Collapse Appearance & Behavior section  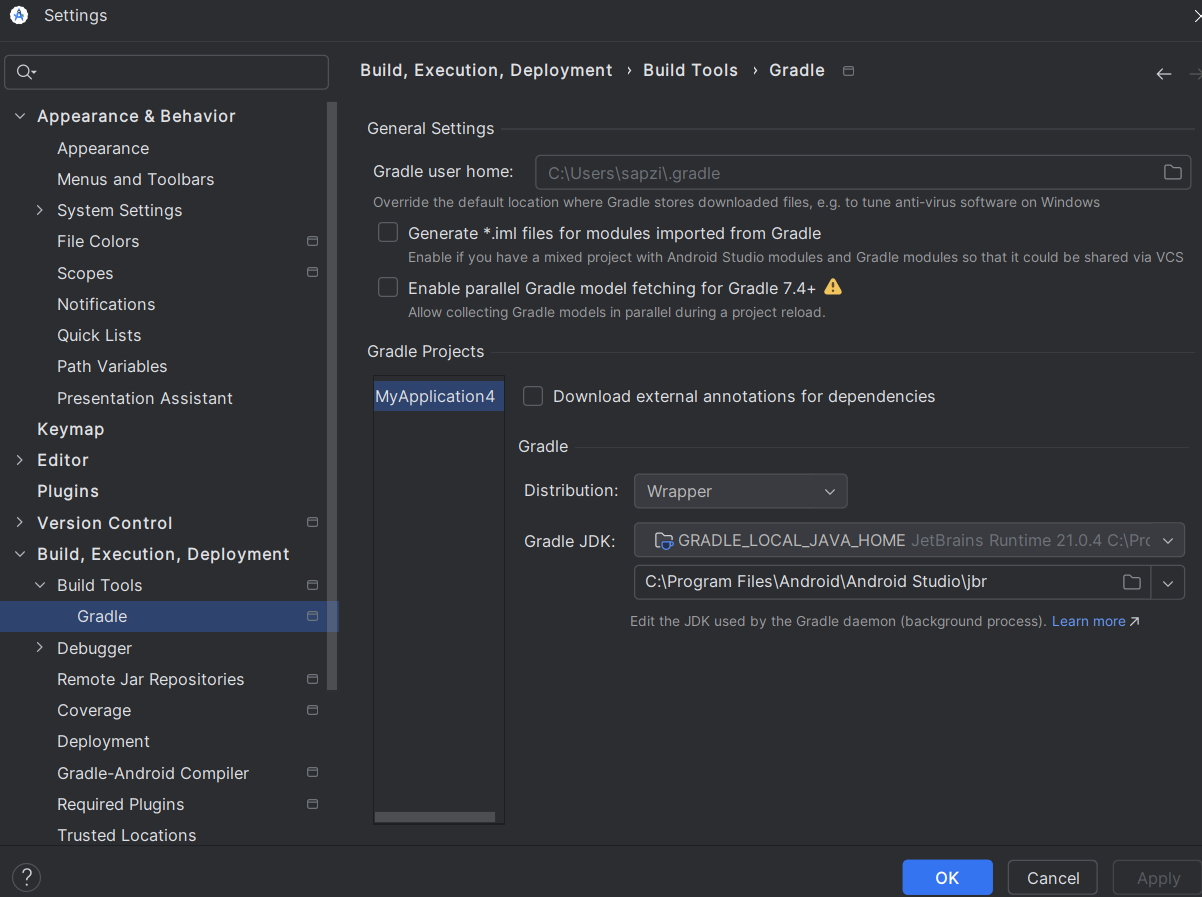pos(20,116)
